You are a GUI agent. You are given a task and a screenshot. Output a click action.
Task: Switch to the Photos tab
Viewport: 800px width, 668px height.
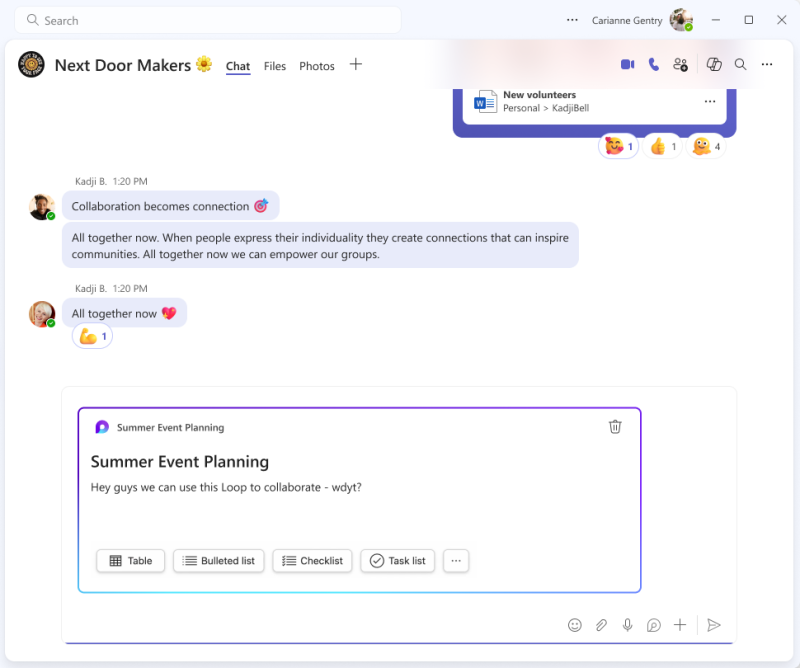pos(317,66)
